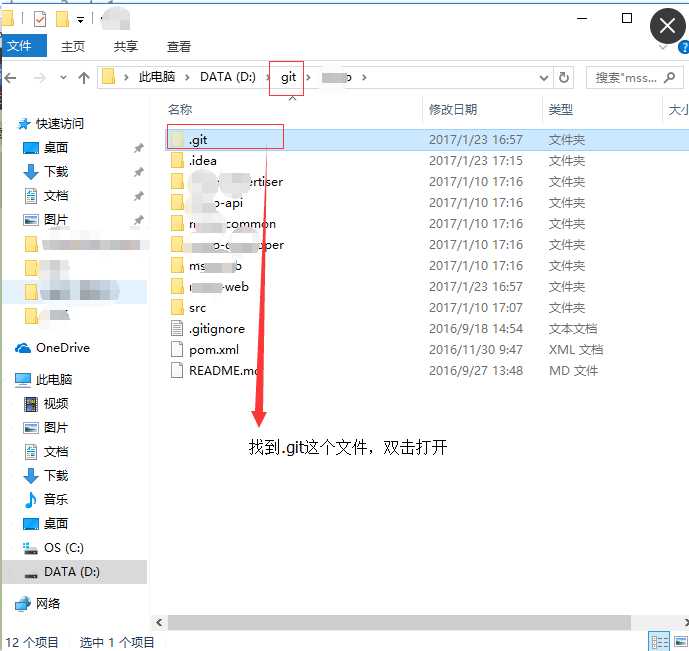Select the README.md file
The image size is (689, 651).
point(224,371)
